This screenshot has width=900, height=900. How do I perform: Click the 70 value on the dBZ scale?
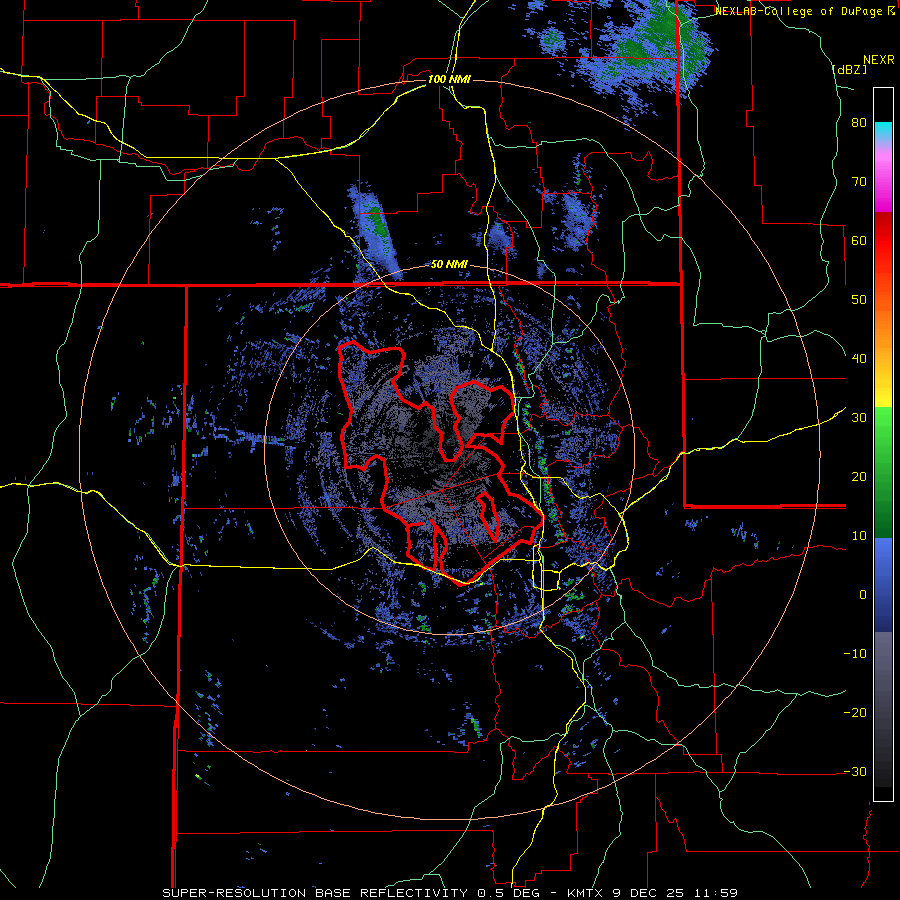[x=859, y=182]
